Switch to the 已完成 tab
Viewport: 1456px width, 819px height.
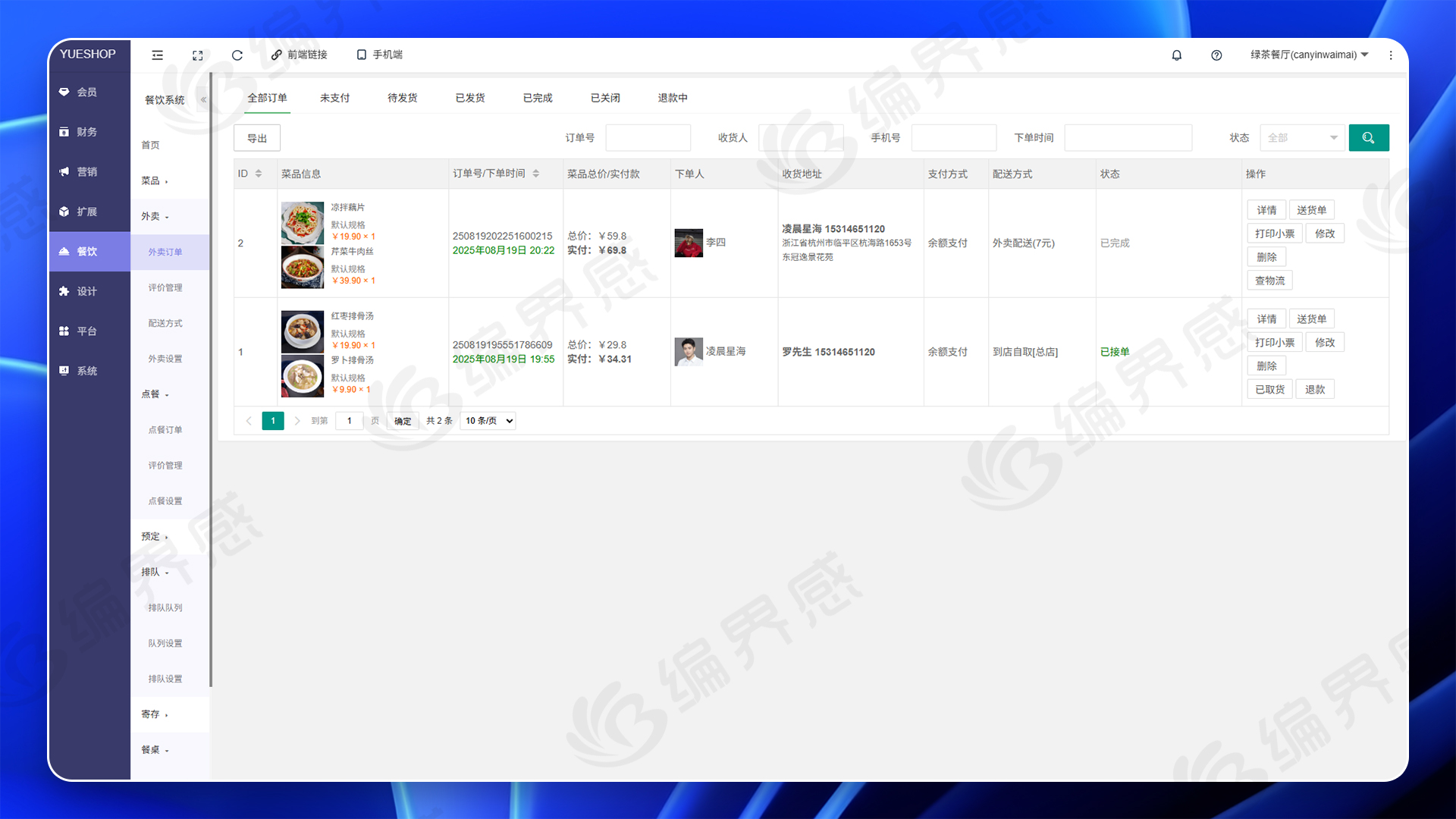(538, 98)
